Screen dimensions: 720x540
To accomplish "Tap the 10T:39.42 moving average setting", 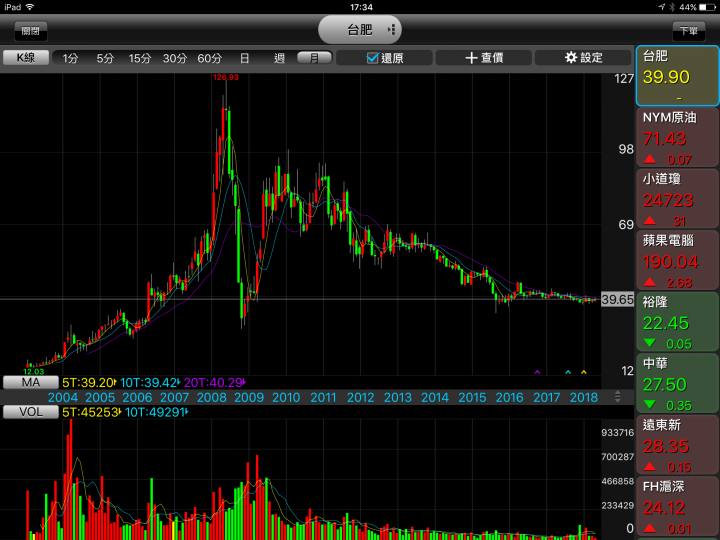I will coord(150,382).
